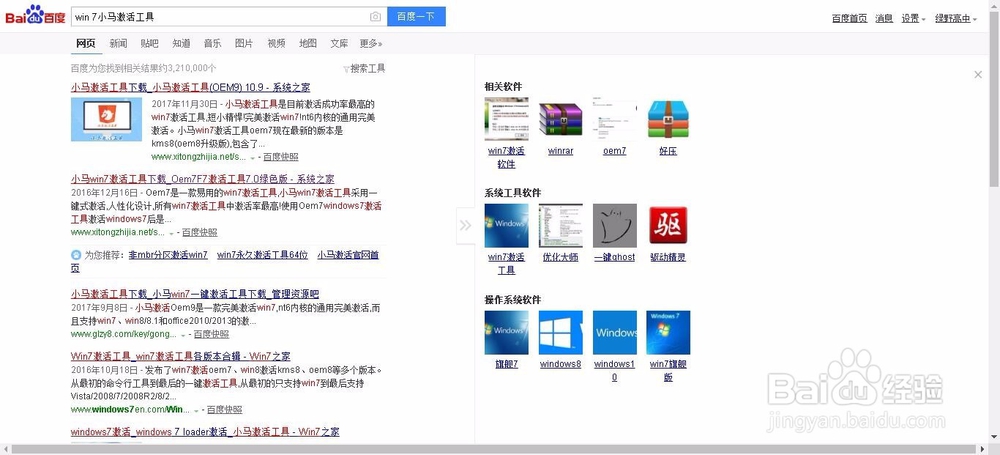Open win7激活软件 software thumbnail
The width and height of the screenshot is (1000, 455).
[x=506, y=119]
